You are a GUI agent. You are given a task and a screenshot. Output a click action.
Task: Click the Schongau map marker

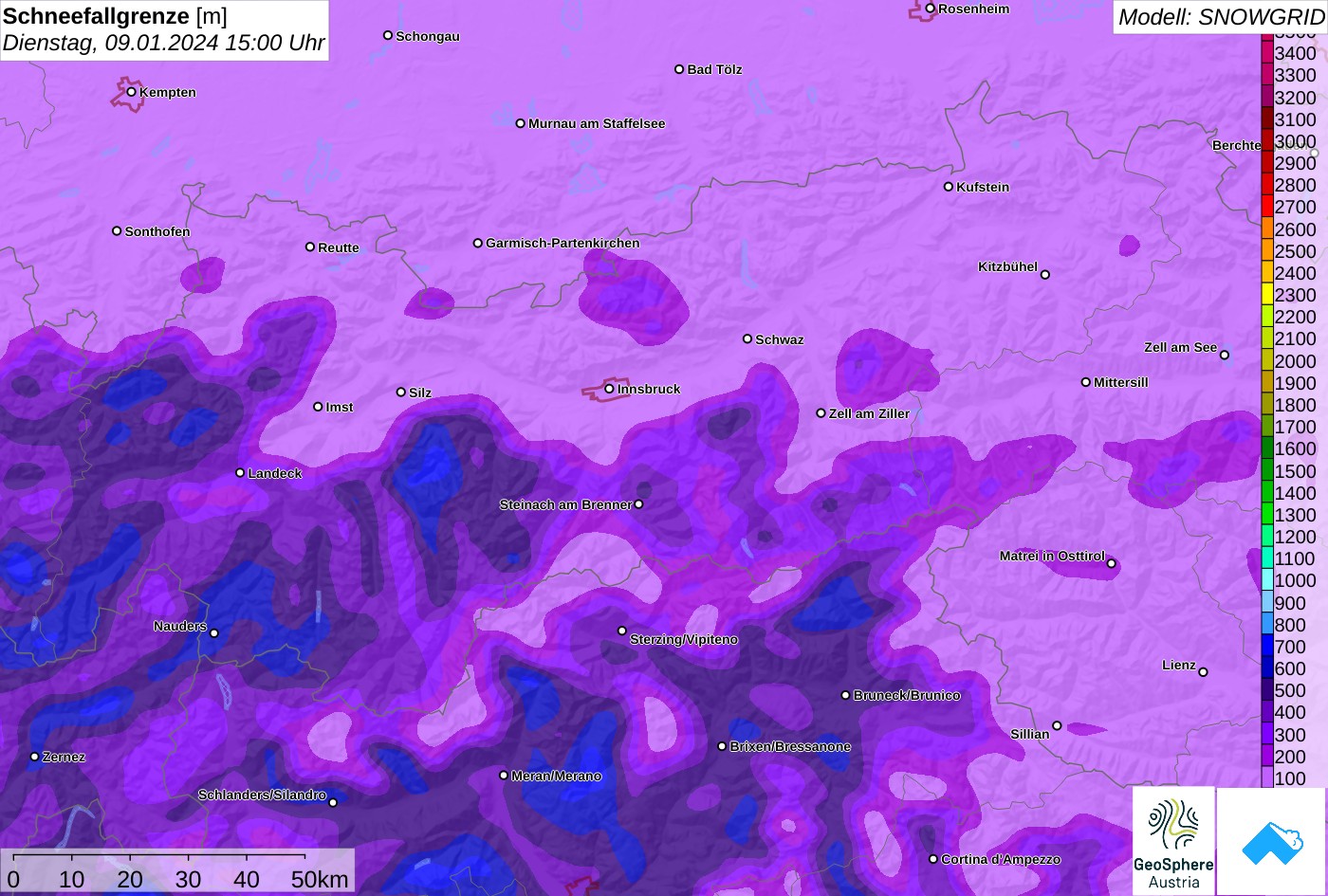pos(388,35)
